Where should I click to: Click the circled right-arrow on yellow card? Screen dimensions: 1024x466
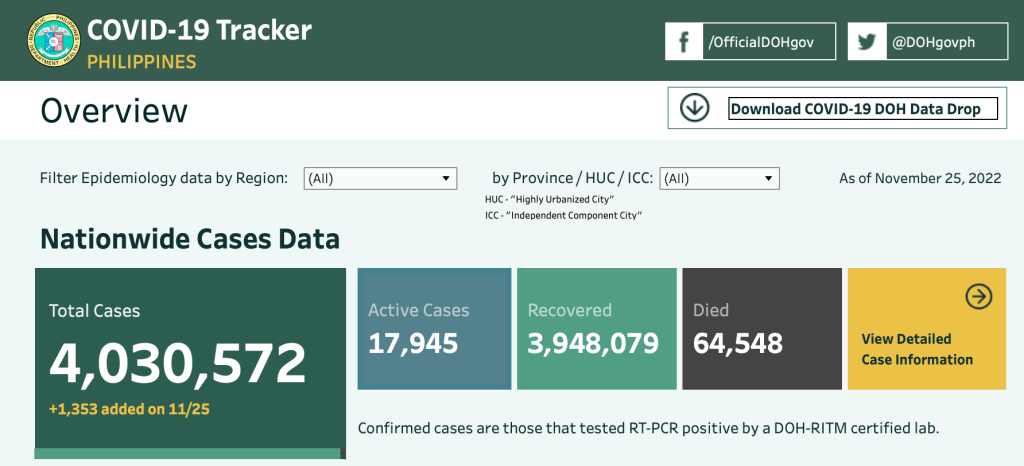(x=978, y=296)
